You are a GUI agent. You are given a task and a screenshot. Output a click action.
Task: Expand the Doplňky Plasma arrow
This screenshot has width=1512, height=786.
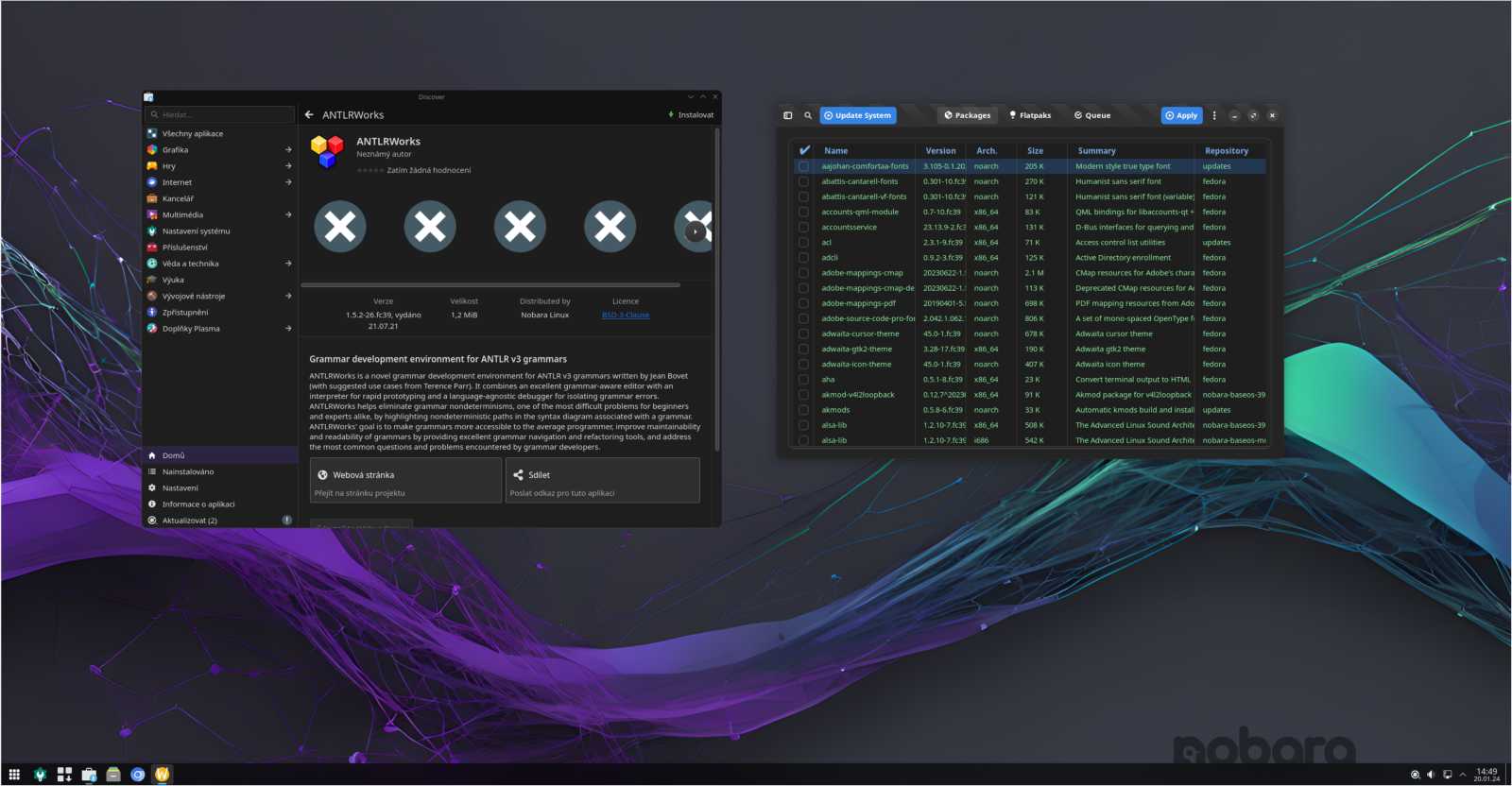288,329
